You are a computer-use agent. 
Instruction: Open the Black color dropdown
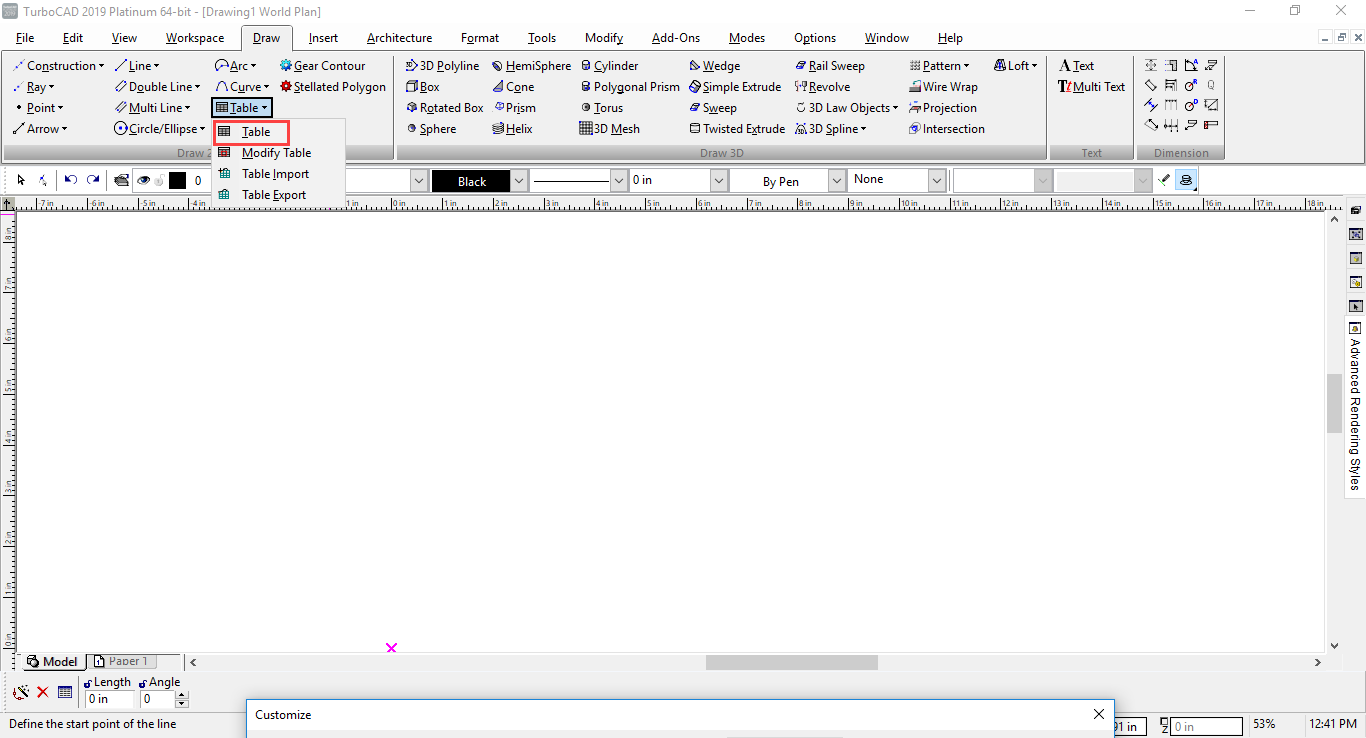point(518,181)
